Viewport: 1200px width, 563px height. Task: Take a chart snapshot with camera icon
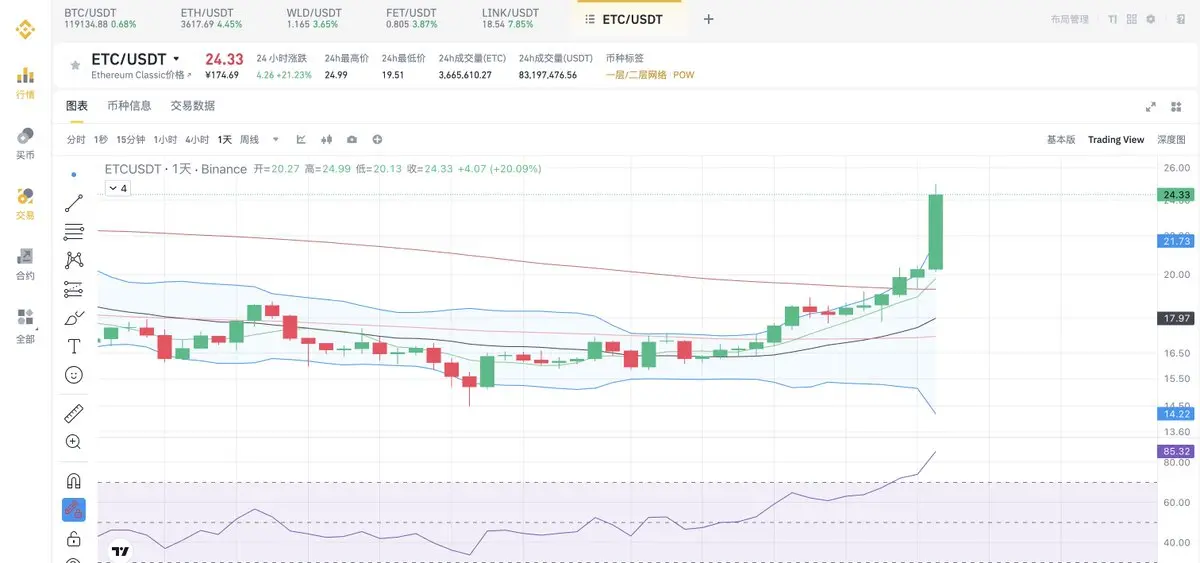click(x=352, y=139)
